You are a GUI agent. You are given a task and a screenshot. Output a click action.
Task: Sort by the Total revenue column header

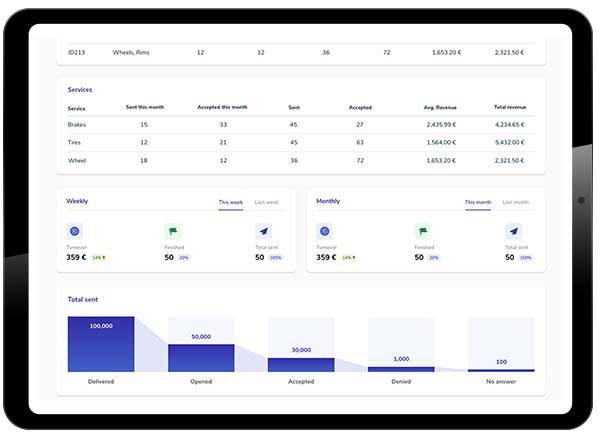pyautogui.click(x=510, y=107)
